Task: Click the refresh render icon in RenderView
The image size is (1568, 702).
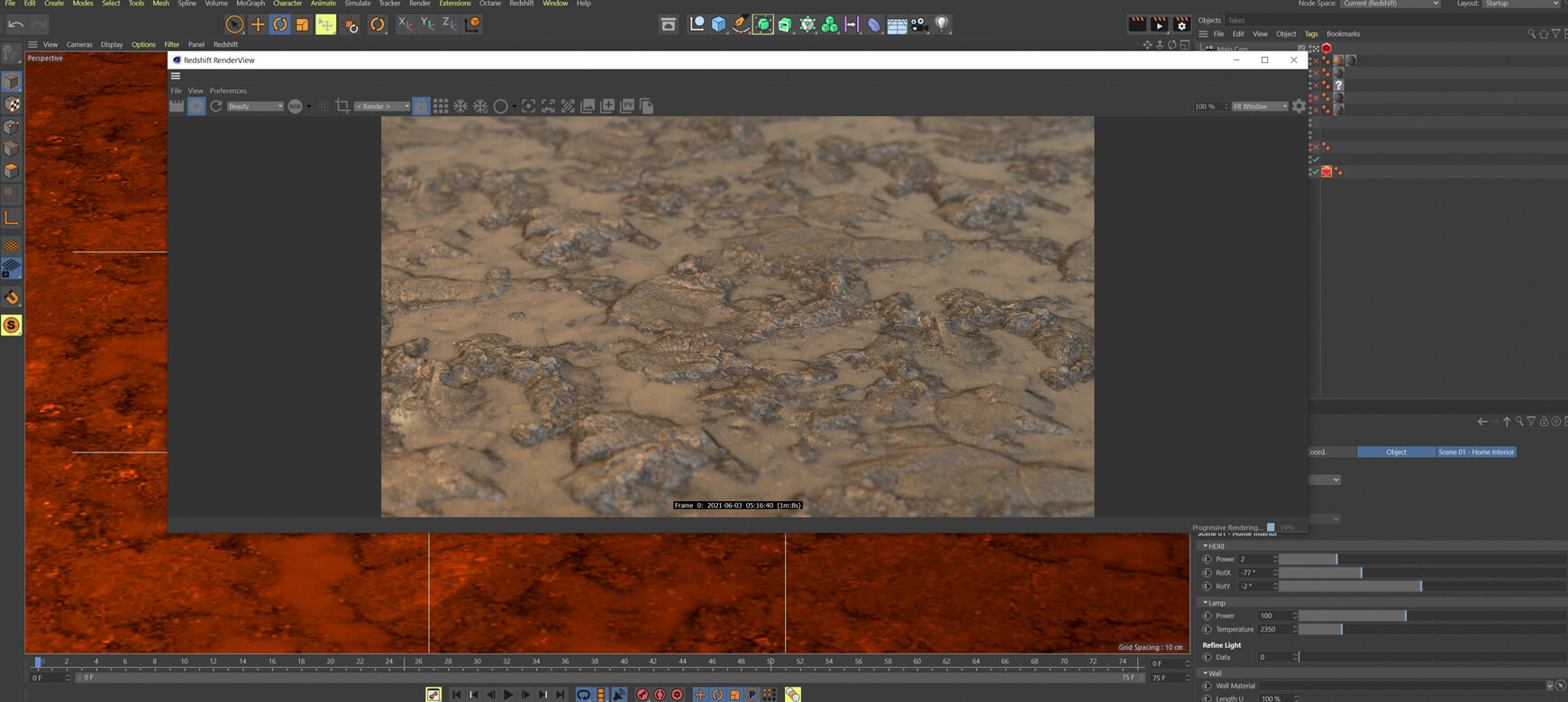Action: point(216,106)
